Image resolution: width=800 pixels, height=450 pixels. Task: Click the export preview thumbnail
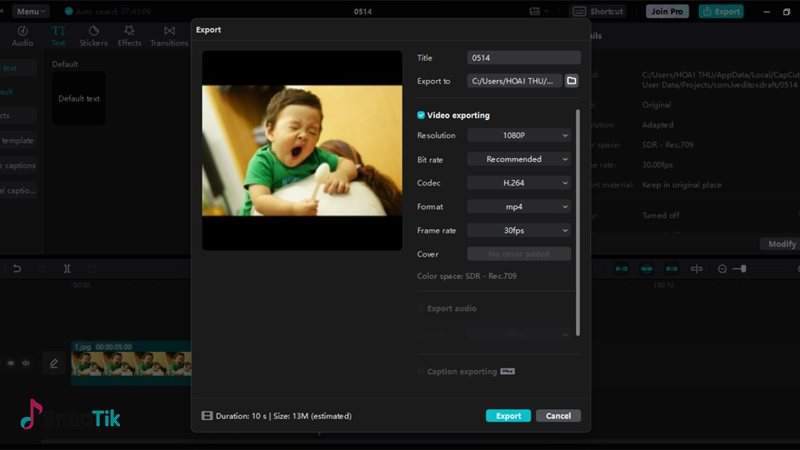(x=302, y=150)
